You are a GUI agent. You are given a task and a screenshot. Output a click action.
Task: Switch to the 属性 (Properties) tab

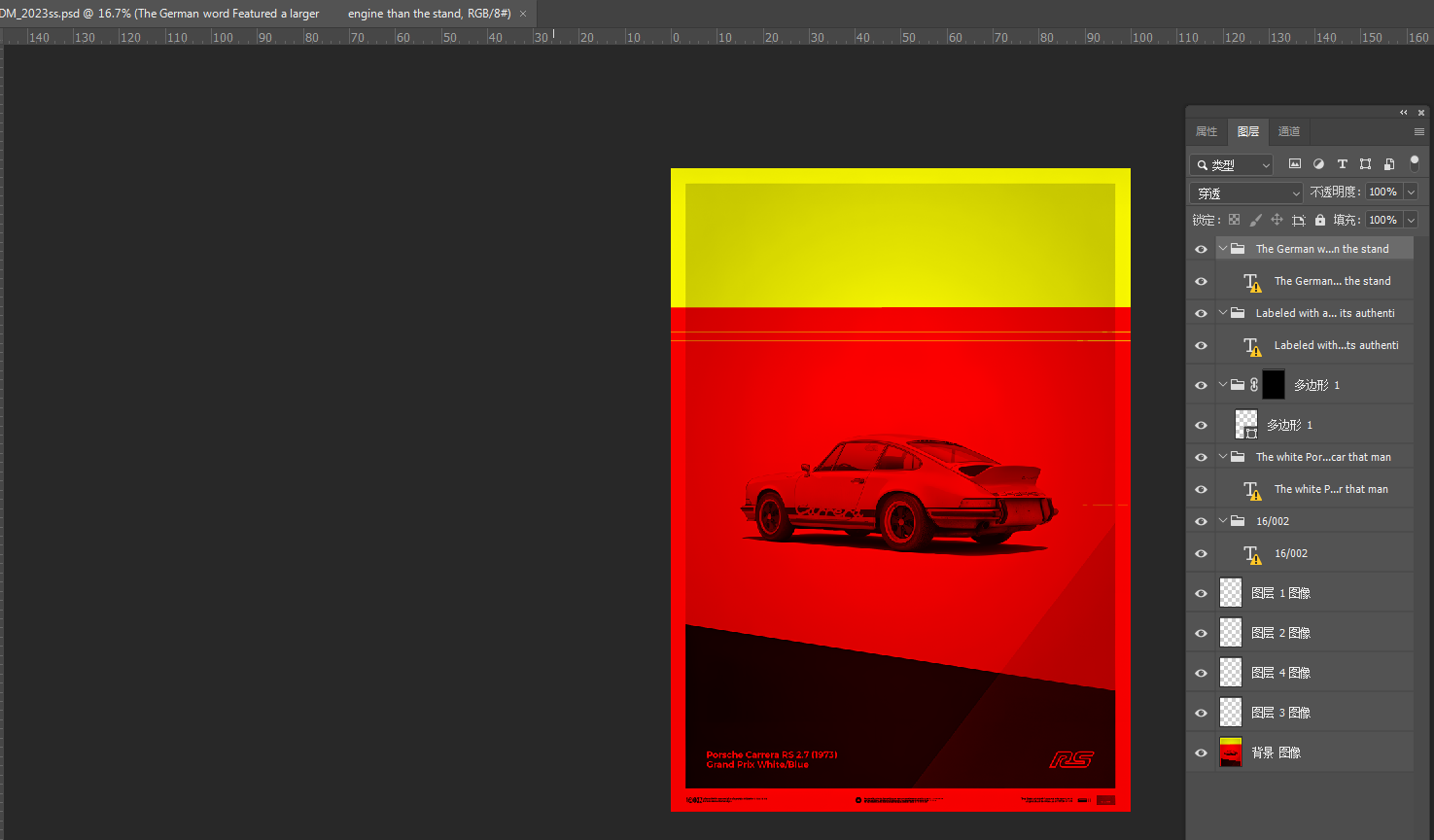[1207, 131]
